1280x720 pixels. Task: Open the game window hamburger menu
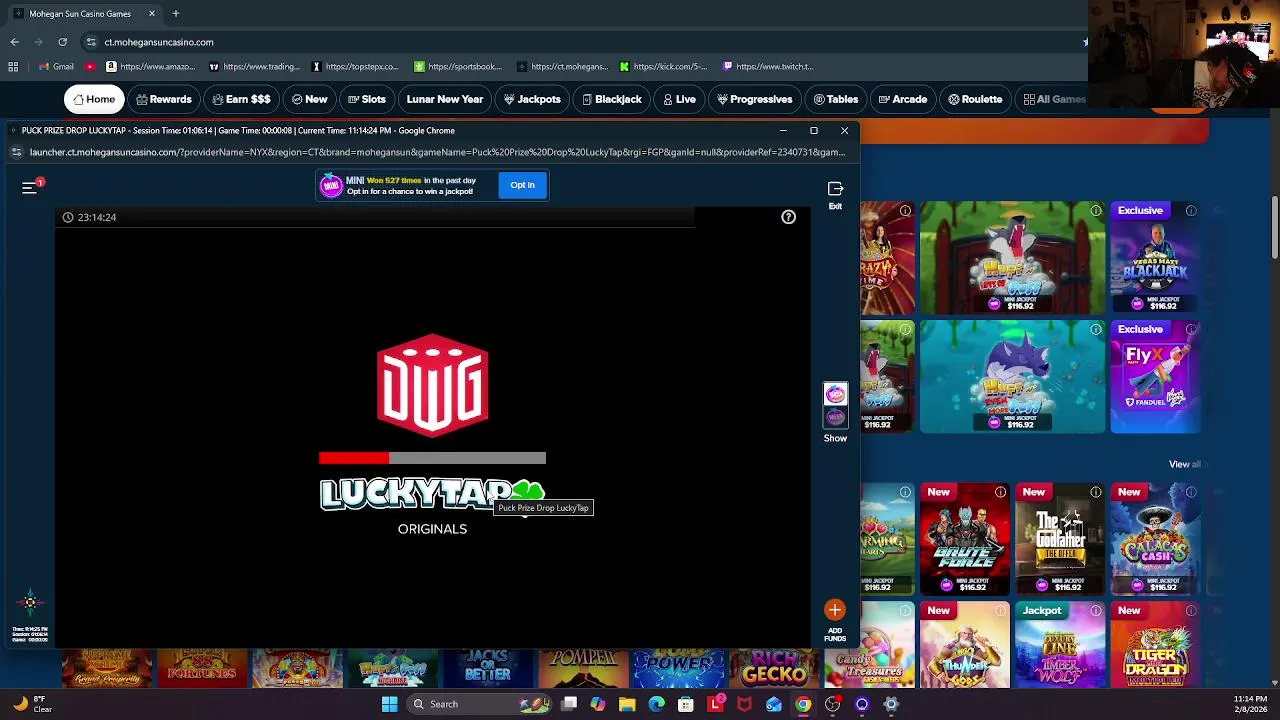tap(29, 188)
